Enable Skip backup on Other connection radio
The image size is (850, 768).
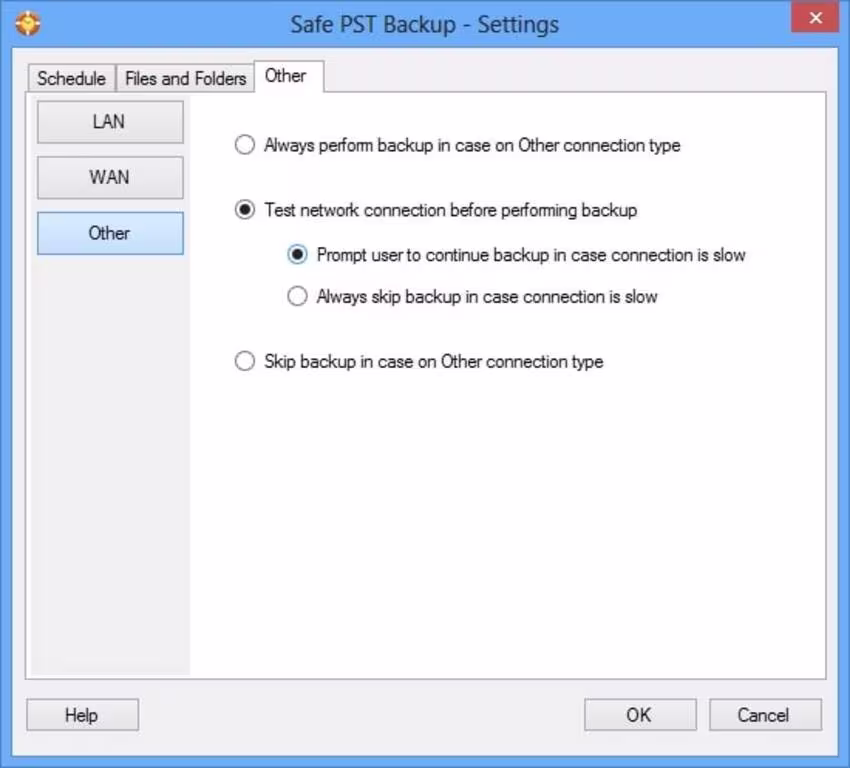tap(245, 361)
